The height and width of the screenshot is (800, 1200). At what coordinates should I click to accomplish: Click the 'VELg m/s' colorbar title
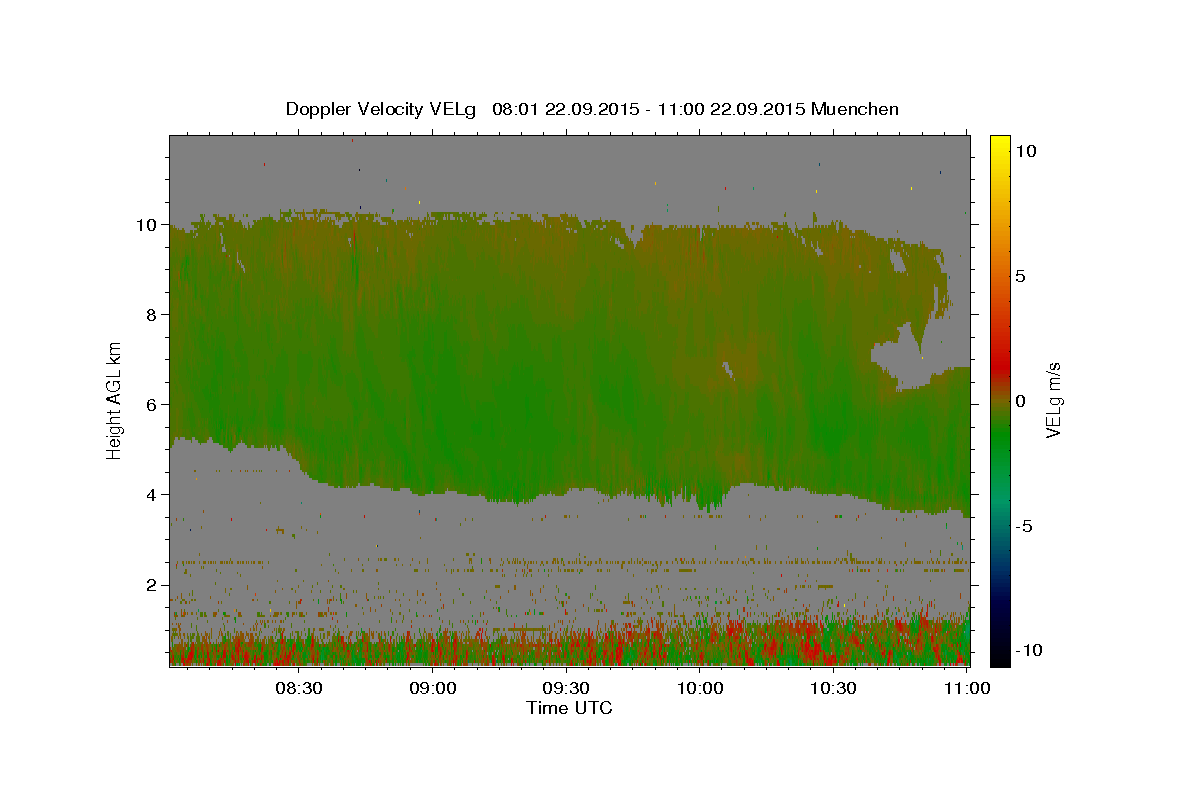click(x=1054, y=400)
